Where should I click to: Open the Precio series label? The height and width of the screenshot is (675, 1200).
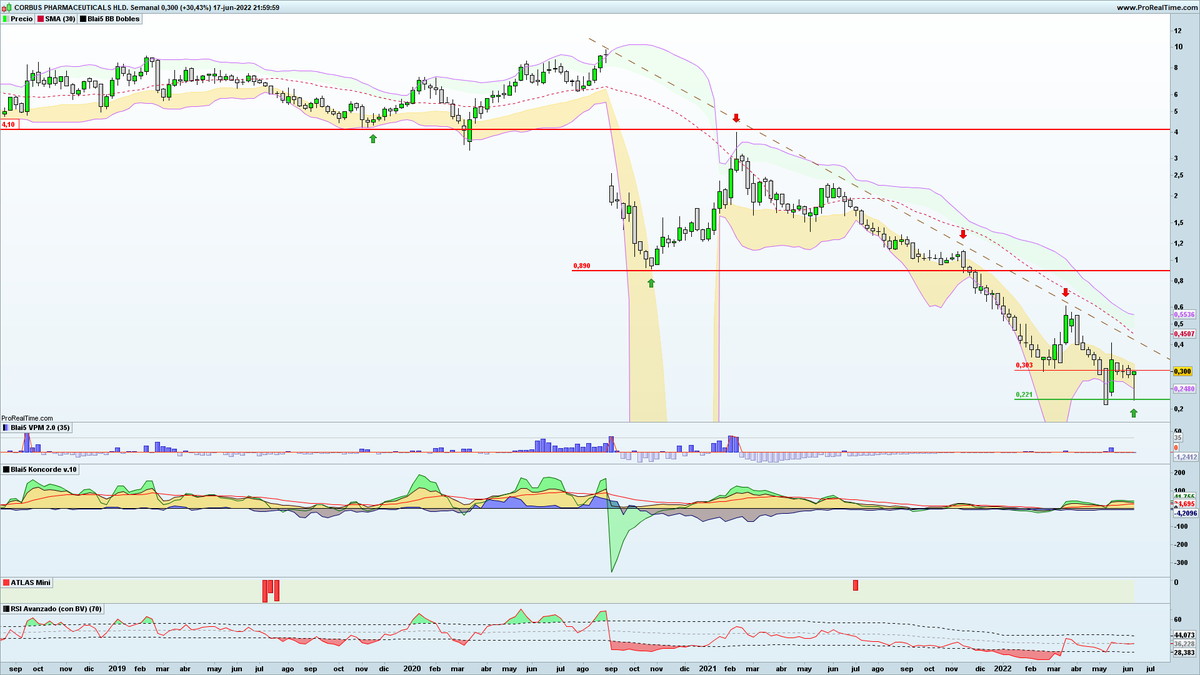[21, 18]
